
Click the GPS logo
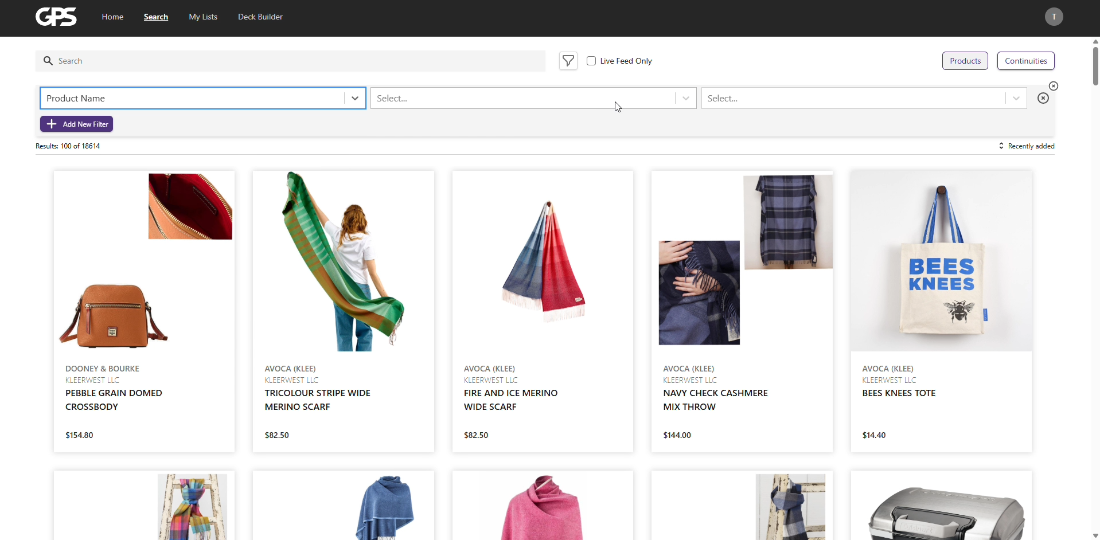56,17
